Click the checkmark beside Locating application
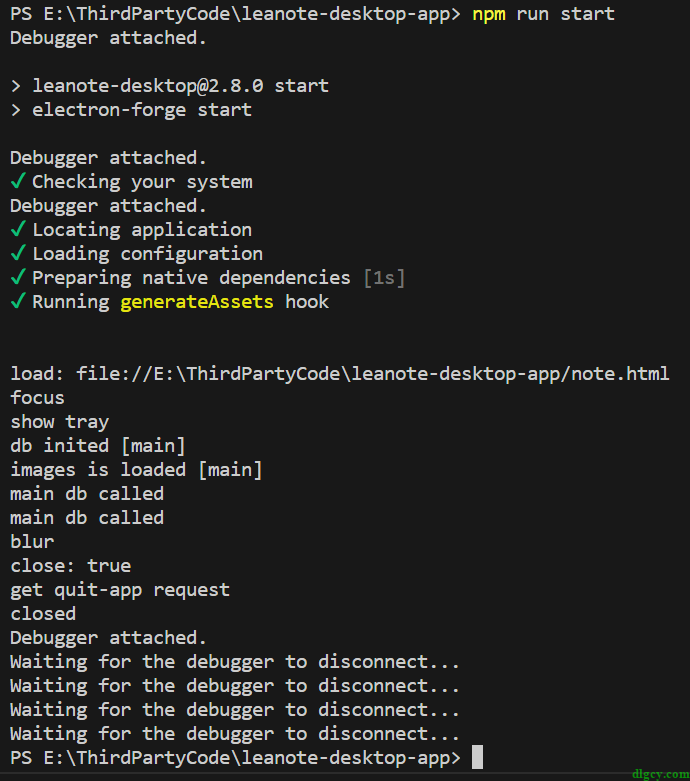This screenshot has height=781, width=690. (x=18, y=229)
